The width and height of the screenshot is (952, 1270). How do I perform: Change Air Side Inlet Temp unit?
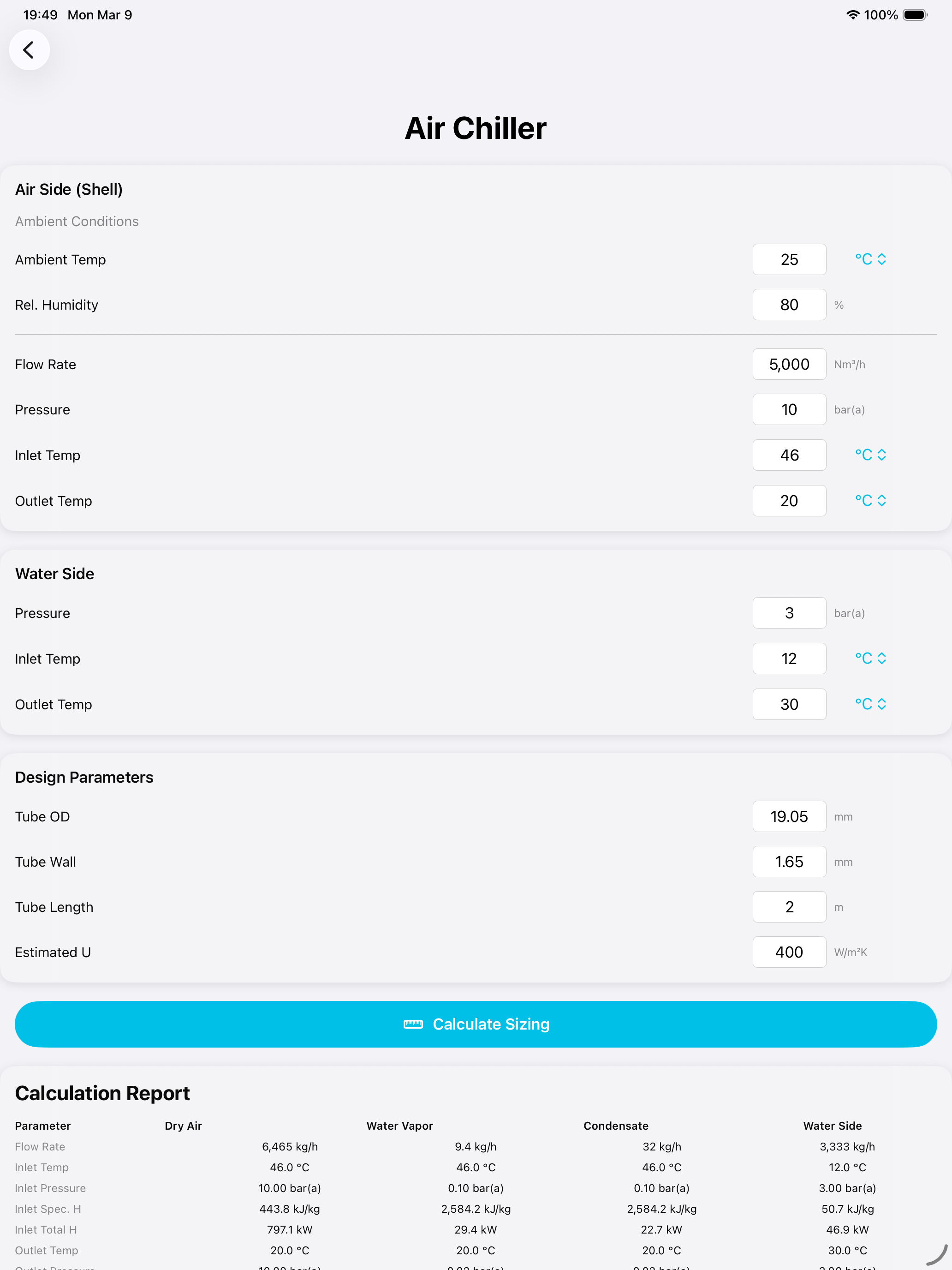tap(870, 455)
